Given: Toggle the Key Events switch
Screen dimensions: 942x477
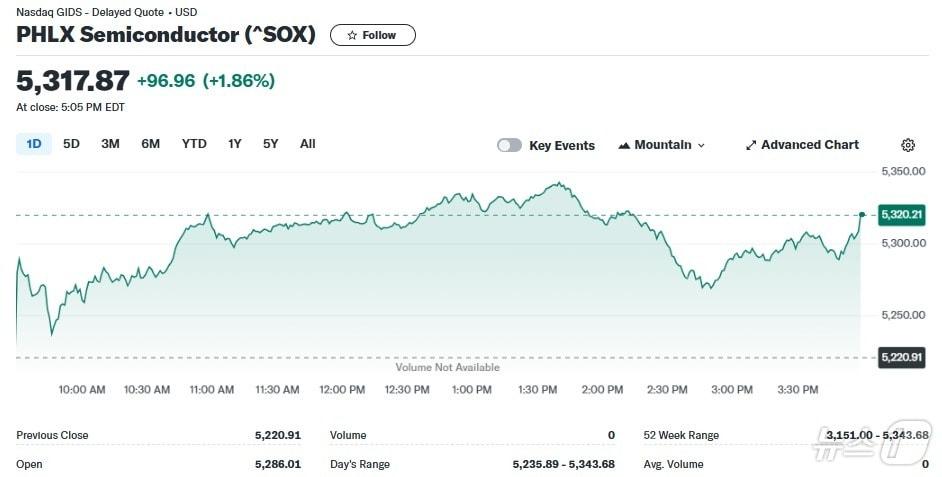Looking at the screenshot, I should (x=509, y=145).
